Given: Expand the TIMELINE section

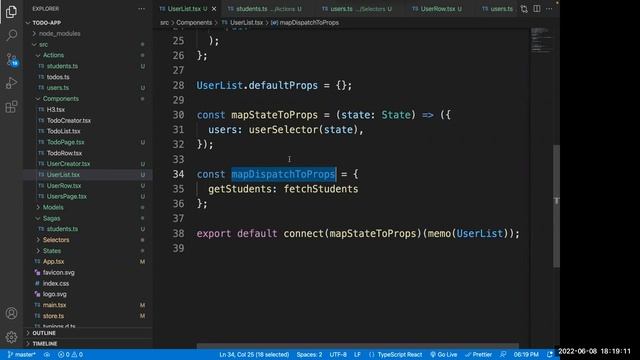Looking at the screenshot, I should click(44, 344).
